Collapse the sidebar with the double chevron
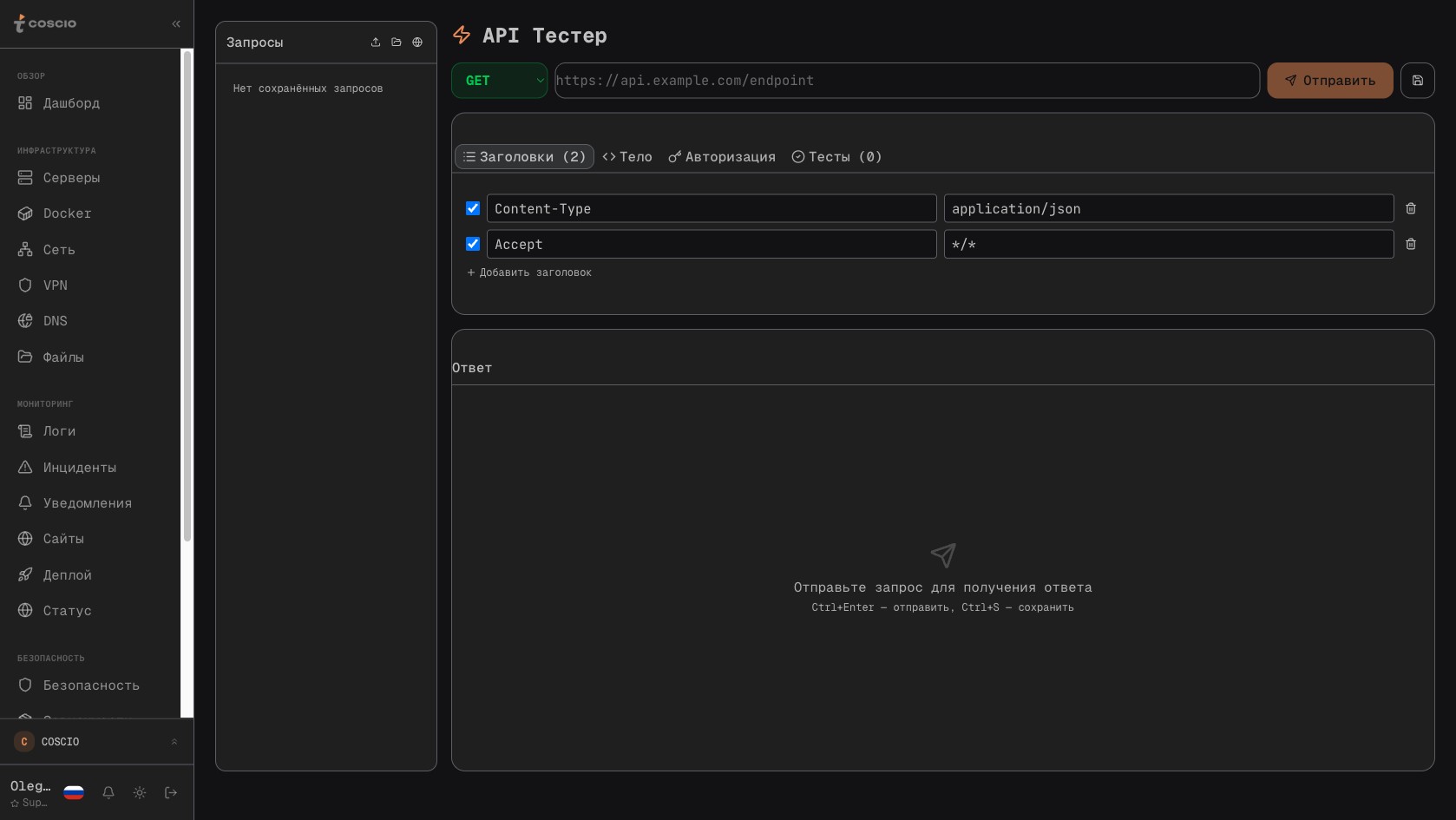Image resolution: width=1456 pixels, height=820 pixels. tap(176, 24)
